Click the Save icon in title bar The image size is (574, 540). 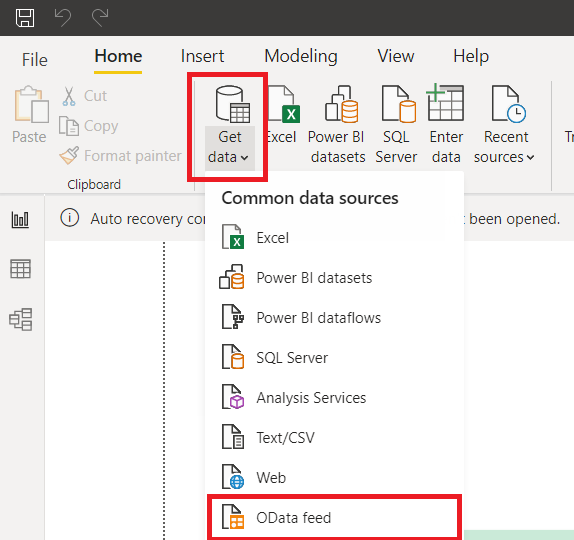click(25, 18)
